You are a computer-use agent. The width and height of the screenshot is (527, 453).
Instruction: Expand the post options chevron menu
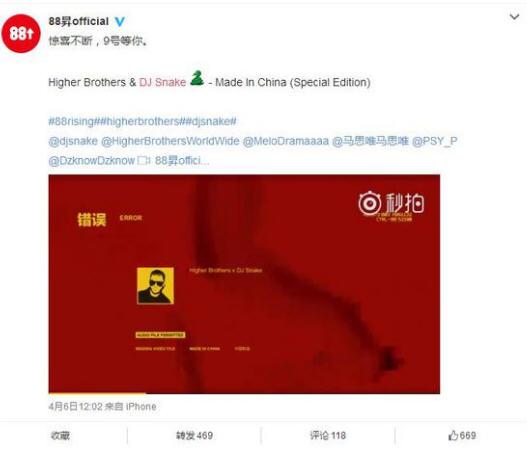514,16
